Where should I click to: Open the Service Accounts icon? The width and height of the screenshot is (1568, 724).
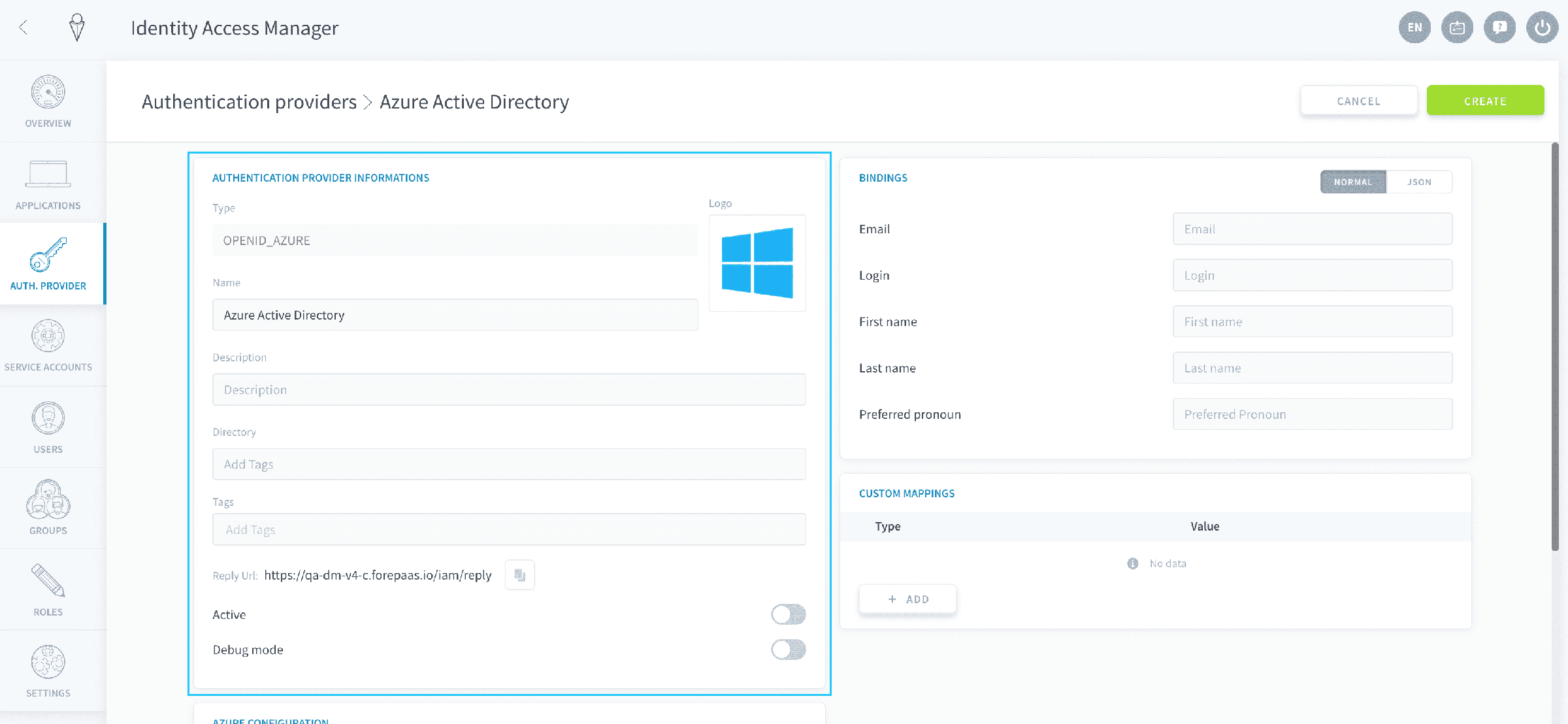click(48, 337)
